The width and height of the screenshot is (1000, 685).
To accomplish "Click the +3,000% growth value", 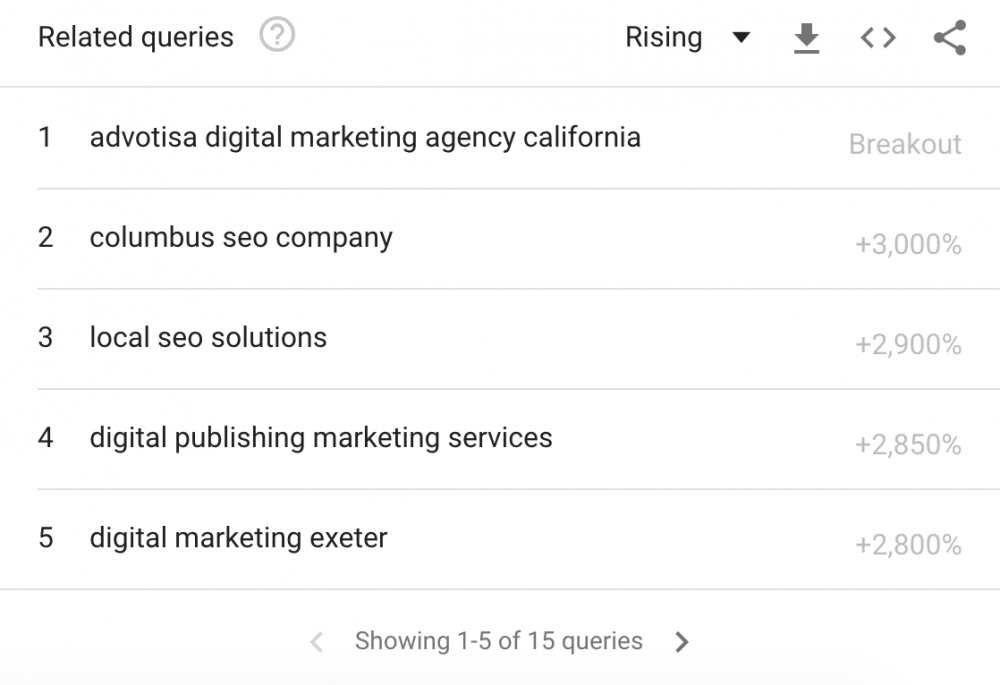I will (x=908, y=245).
